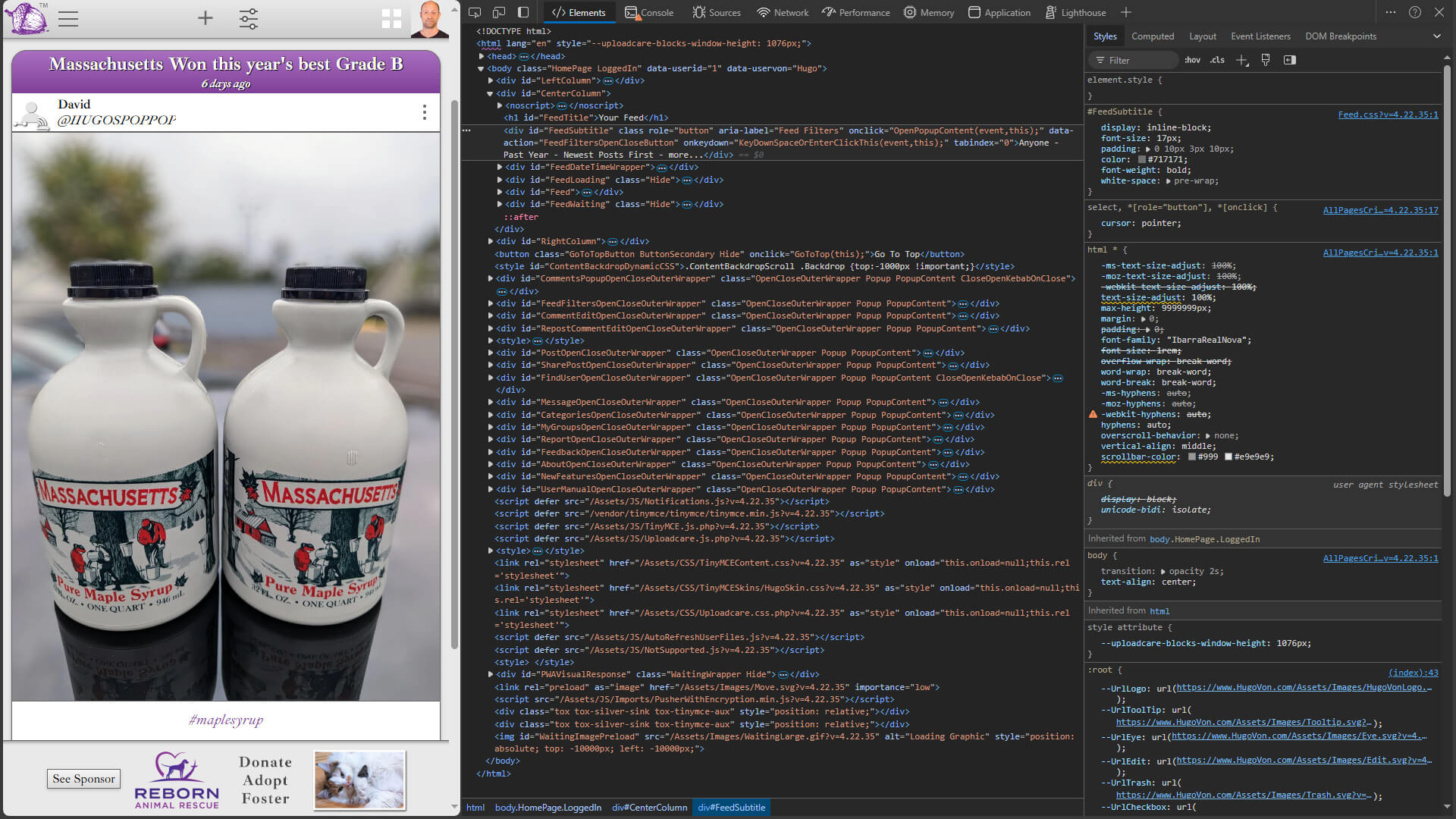Expand the head element node

tap(482, 56)
